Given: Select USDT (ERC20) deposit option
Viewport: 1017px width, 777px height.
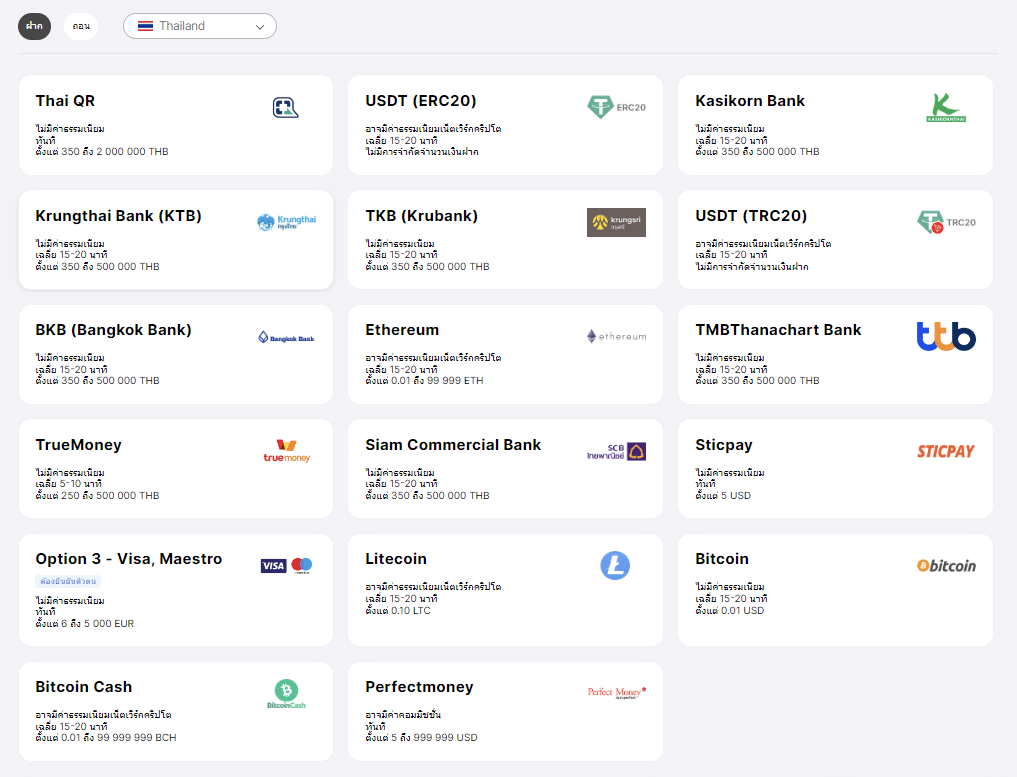Looking at the screenshot, I should [x=505, y=125].
